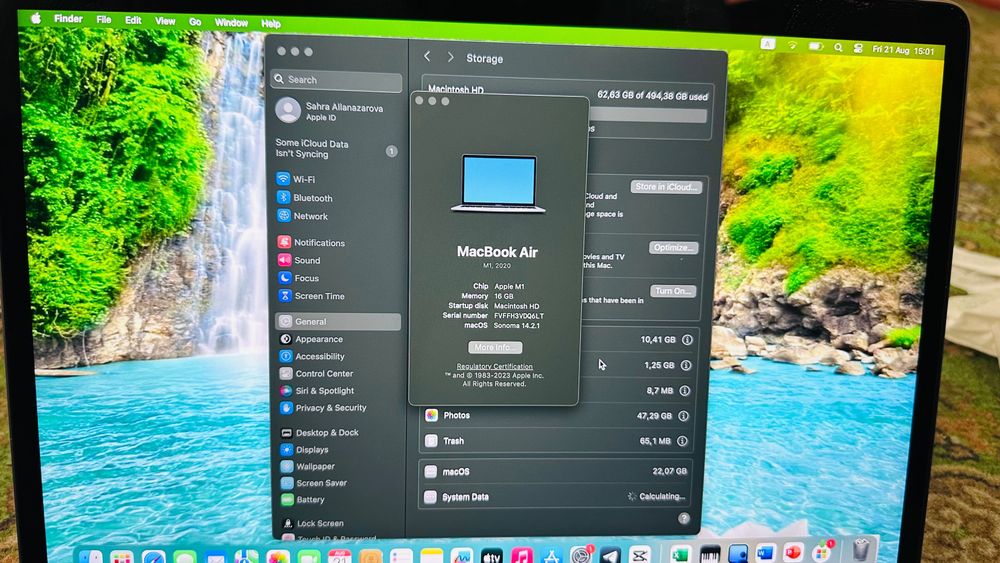Select the macOS 22,07 GB row
Viewport: 1000px width, 563px height.
point(556,471)
